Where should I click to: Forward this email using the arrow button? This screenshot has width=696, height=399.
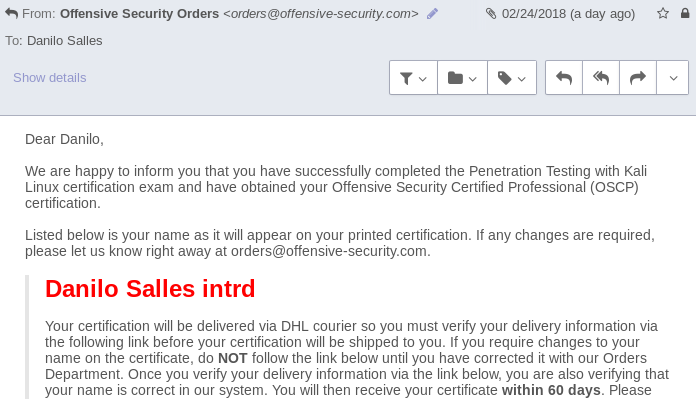coord(637,78)
